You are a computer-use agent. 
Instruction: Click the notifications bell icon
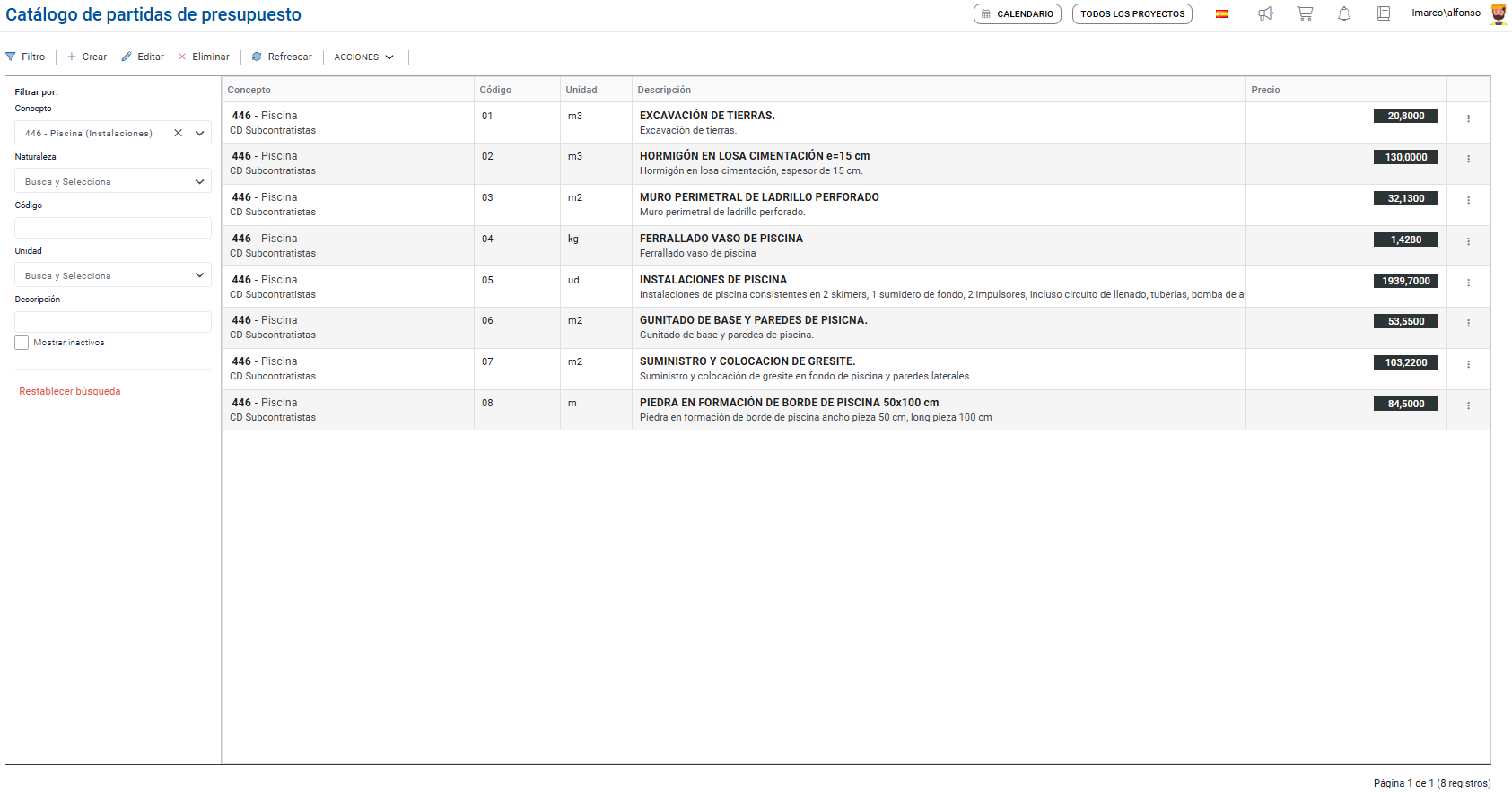pyautogui.click(x=1344, y=13)
